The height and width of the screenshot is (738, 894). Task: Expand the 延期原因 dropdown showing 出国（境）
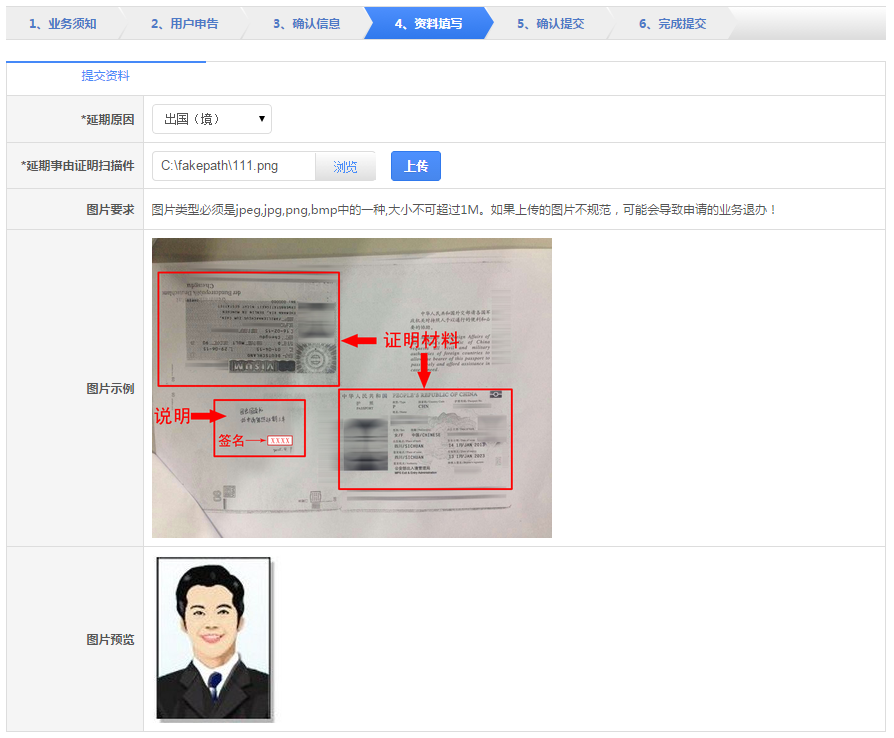pyautogui.click(x=212, y=119)
